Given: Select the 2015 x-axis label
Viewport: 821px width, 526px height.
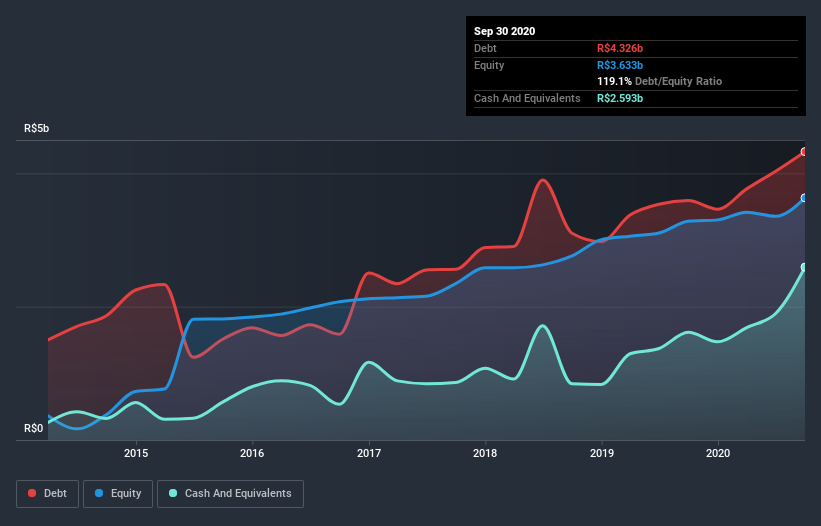Looking at the screenshot, I should point(136,453).
